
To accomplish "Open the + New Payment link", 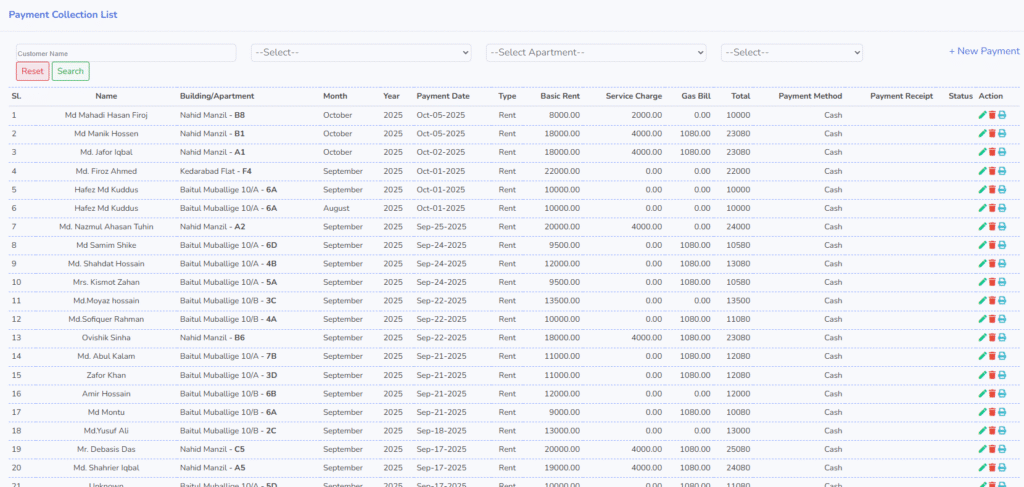I will pyautogui.click(x=984, y=51).
